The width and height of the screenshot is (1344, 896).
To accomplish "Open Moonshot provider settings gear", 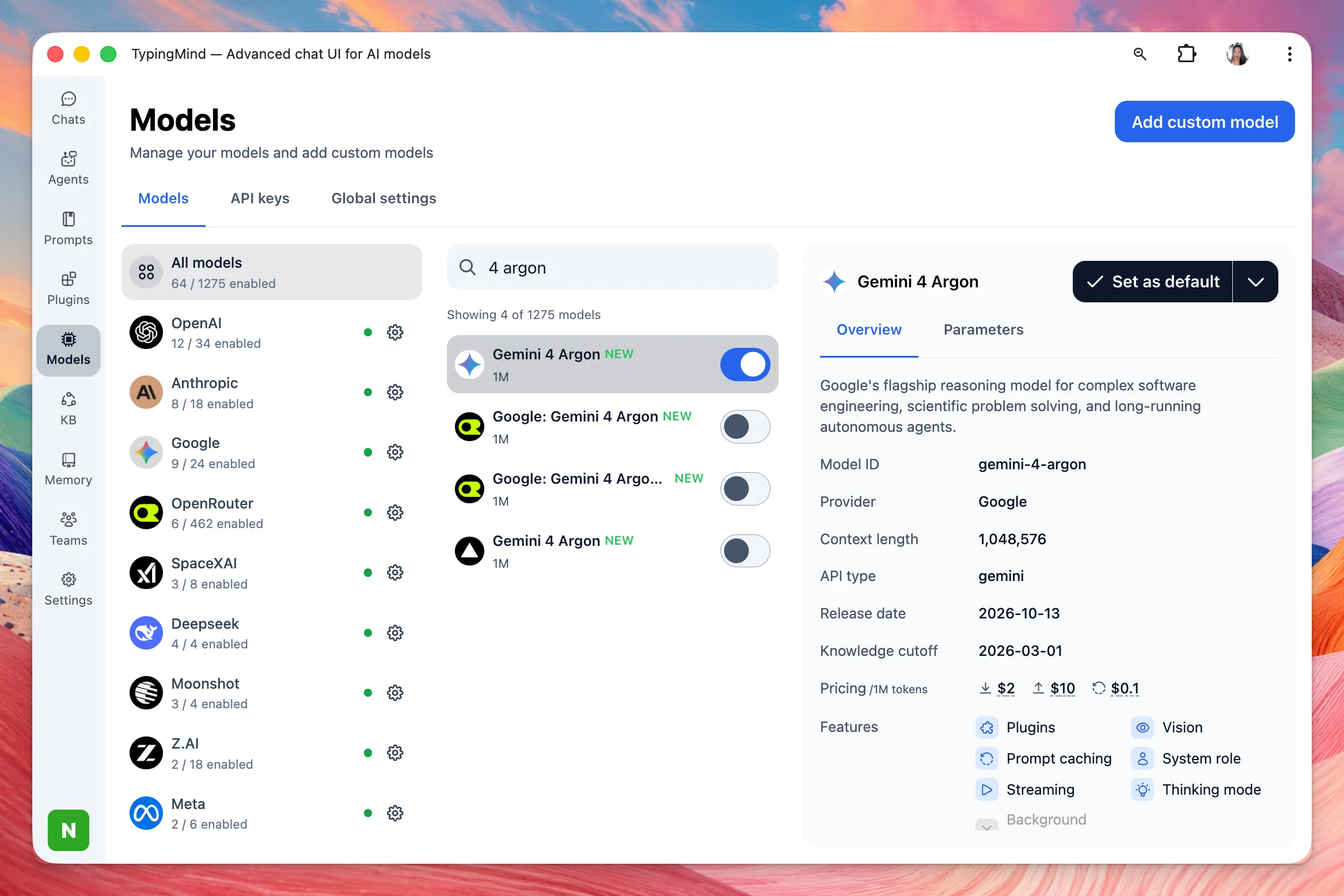I will (x=395, y=693).
